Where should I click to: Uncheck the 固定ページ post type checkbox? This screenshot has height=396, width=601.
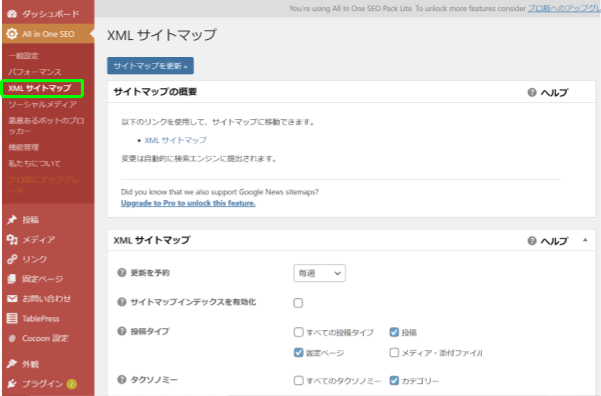[x=298, y=352]
